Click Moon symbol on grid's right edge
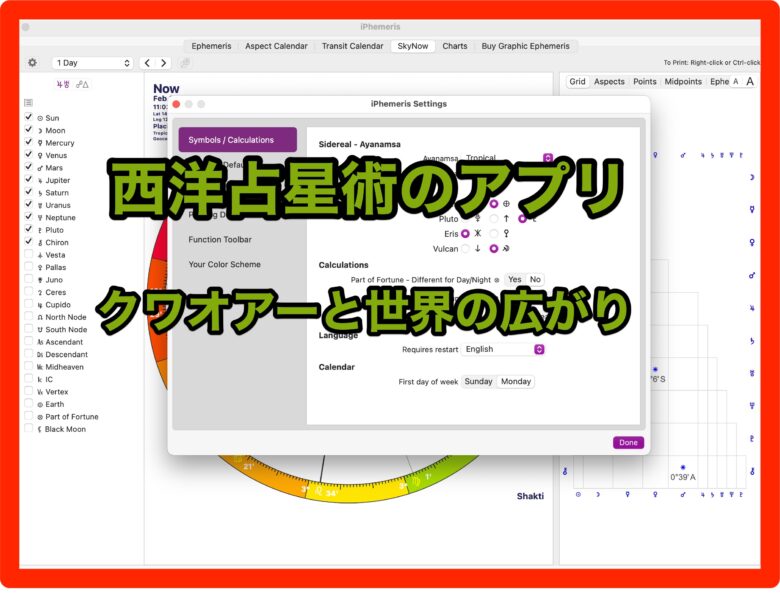This screenshot has height=601, width=780. coord(752,177)
